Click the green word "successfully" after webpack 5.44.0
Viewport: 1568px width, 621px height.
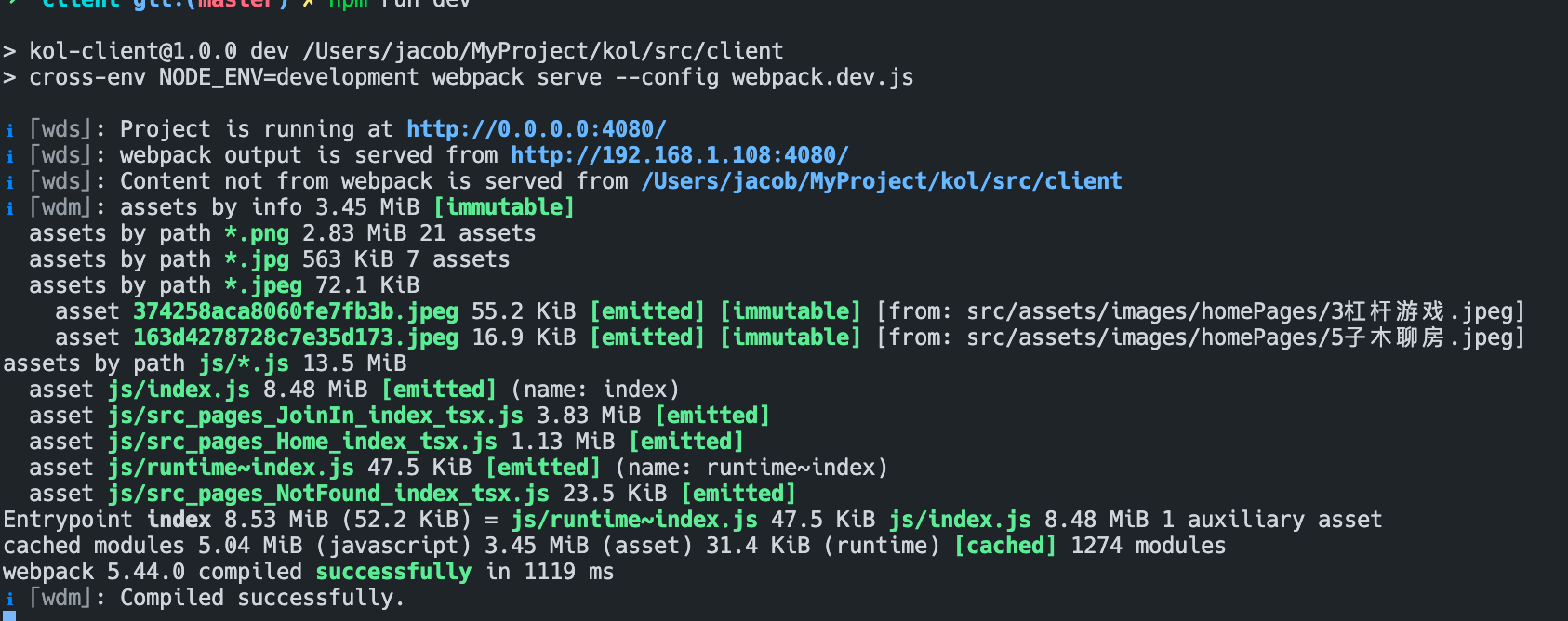(x=392, y=572)
